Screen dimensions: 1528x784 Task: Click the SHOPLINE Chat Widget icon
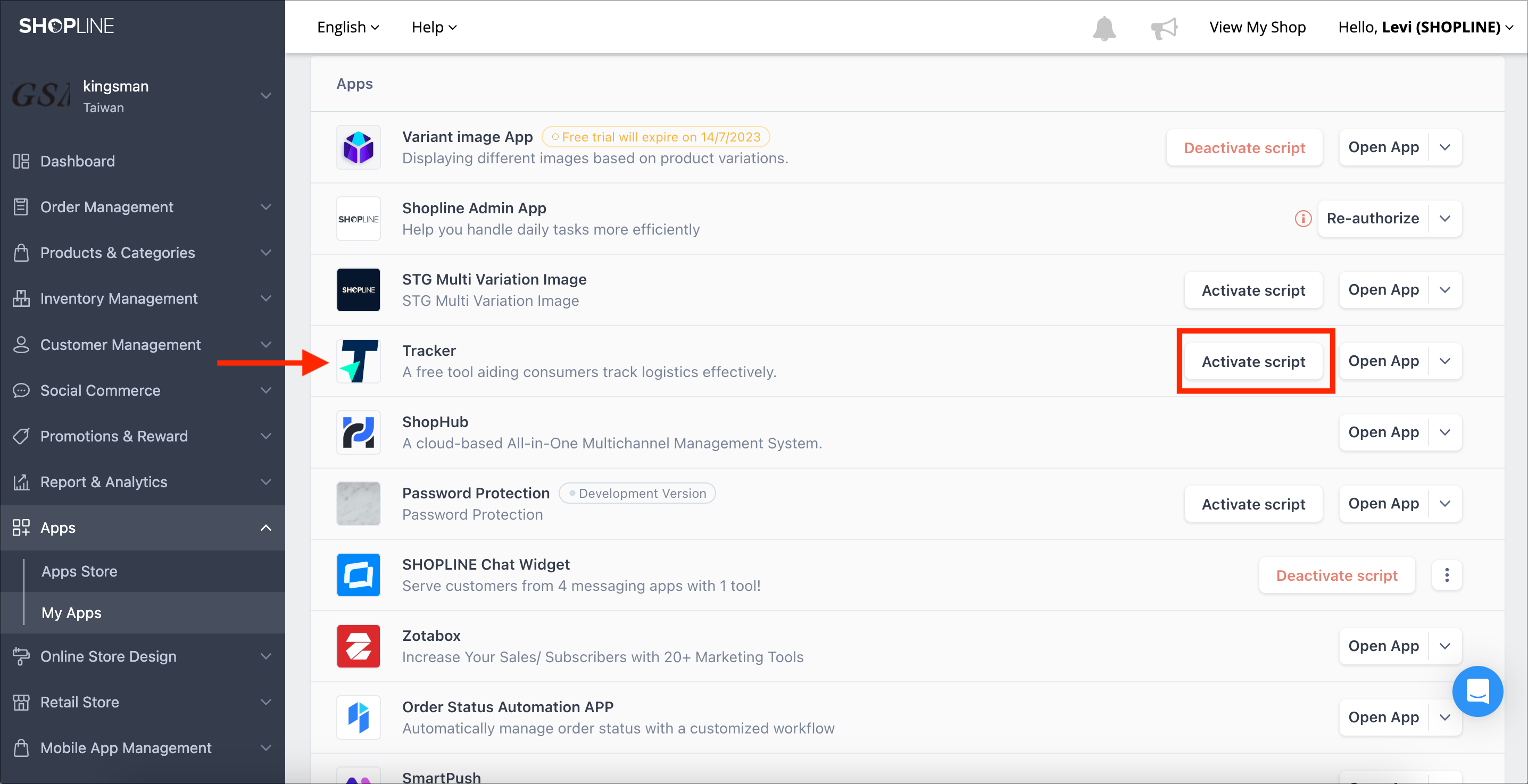click(x=358, y=574)
